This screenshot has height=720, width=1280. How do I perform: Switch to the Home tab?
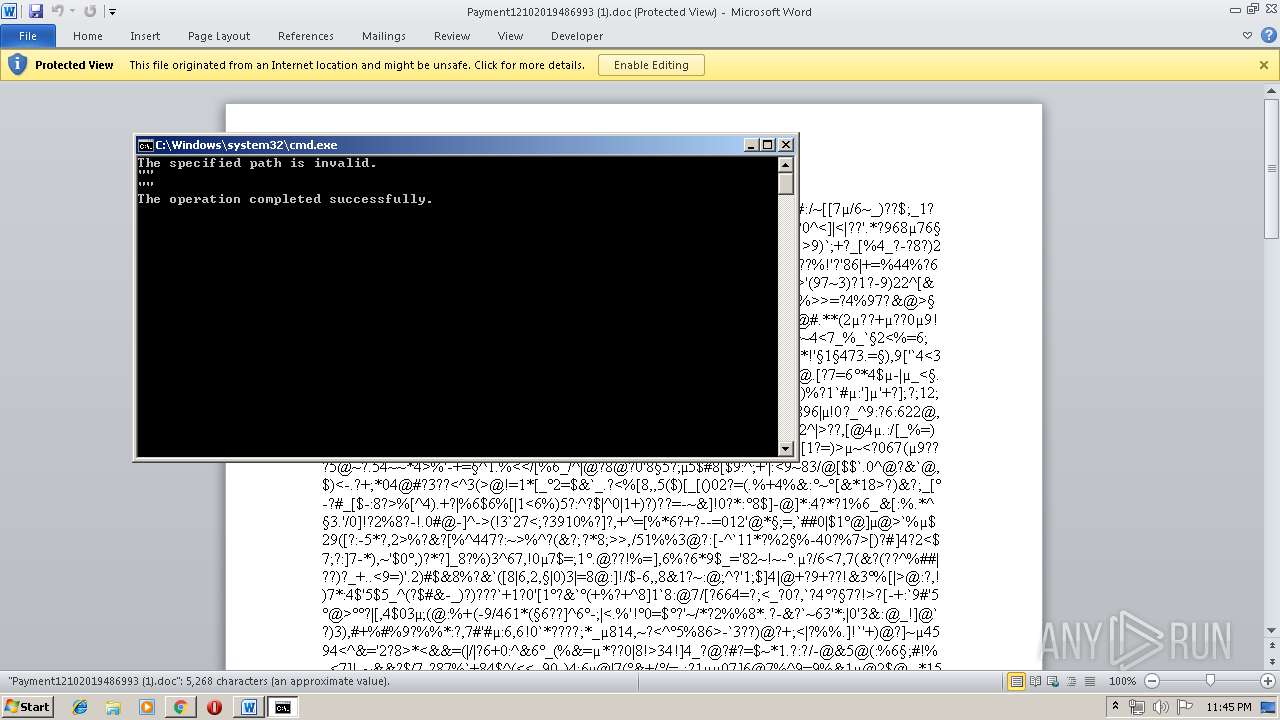pos(88,36)
